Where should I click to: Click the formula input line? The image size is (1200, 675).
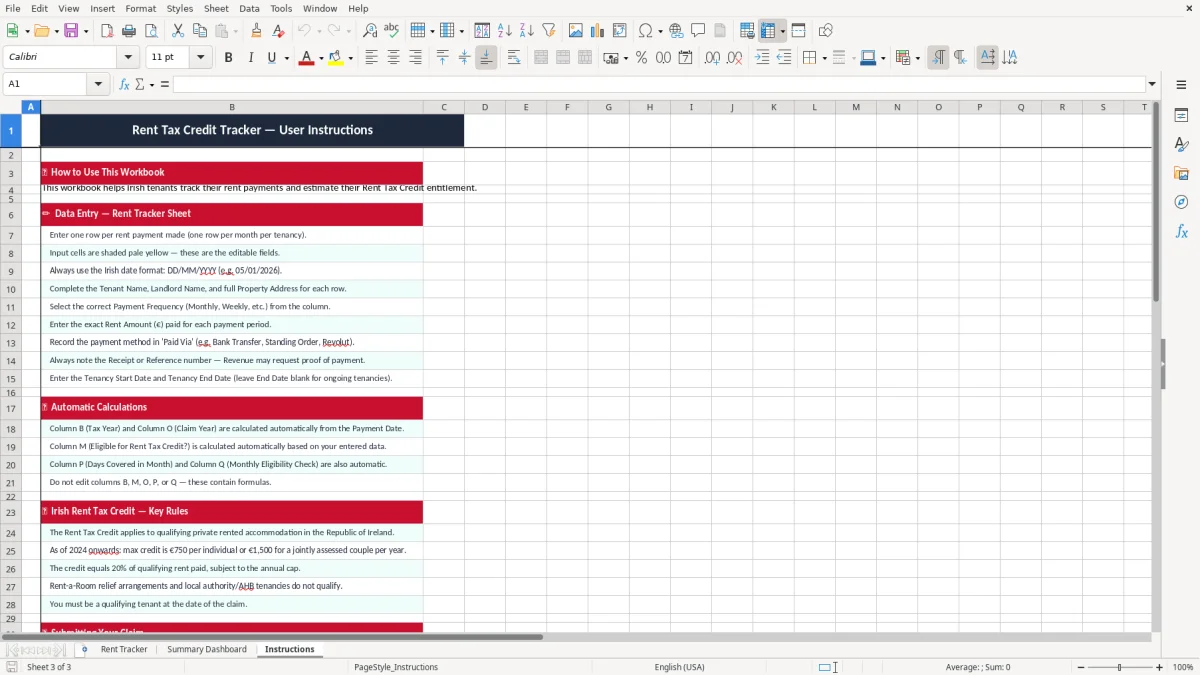coord(658,84)
